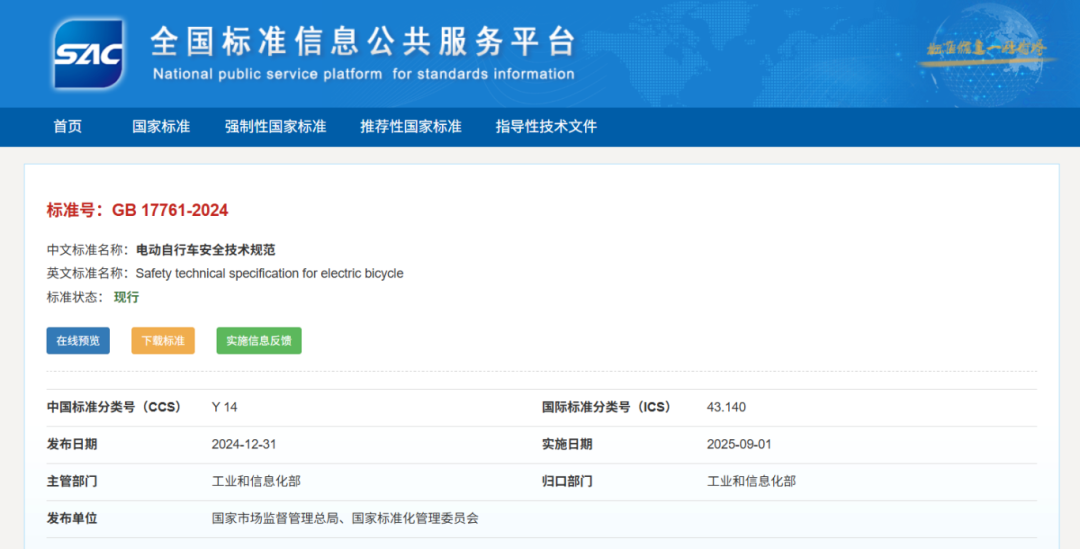Go to the 首页 home menu item
The width and height of the screenshot is (1080, 549).
pyautogui.click(x=68, y=126)
